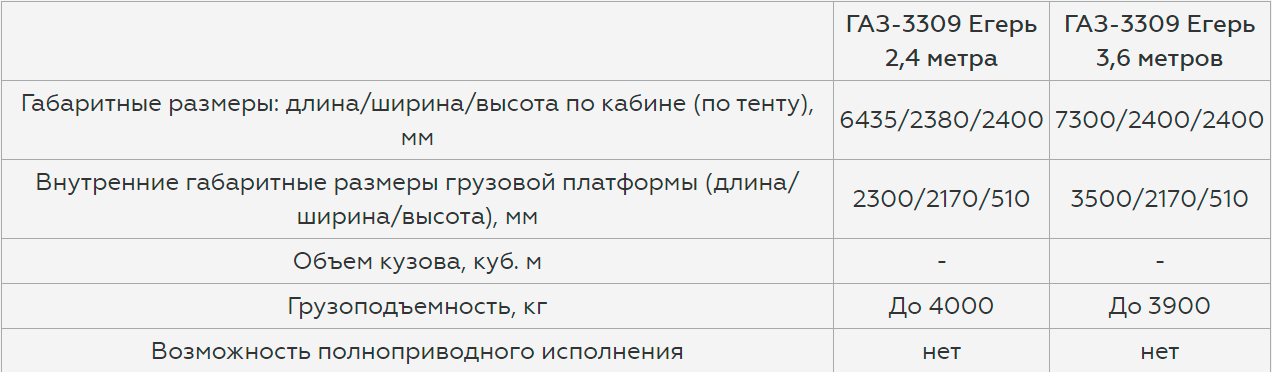Click the 7300/2400/2400 dimensions cell
The image size is (1272, 372).
(1159, 120)
